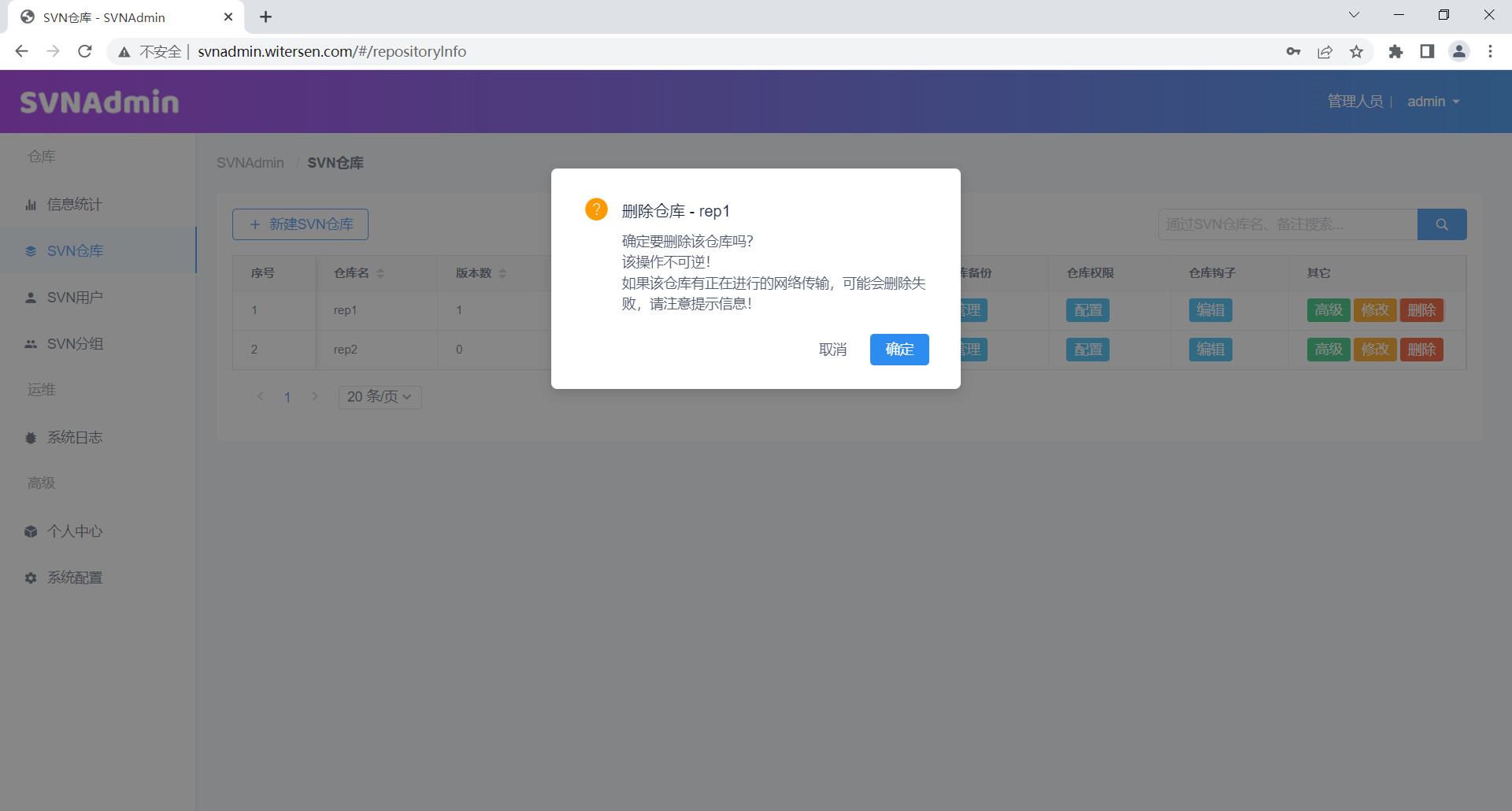Click the person icon beside SVN用户
The width and height of the screenshot is (1512, 811).
click(x=31, y=298)
